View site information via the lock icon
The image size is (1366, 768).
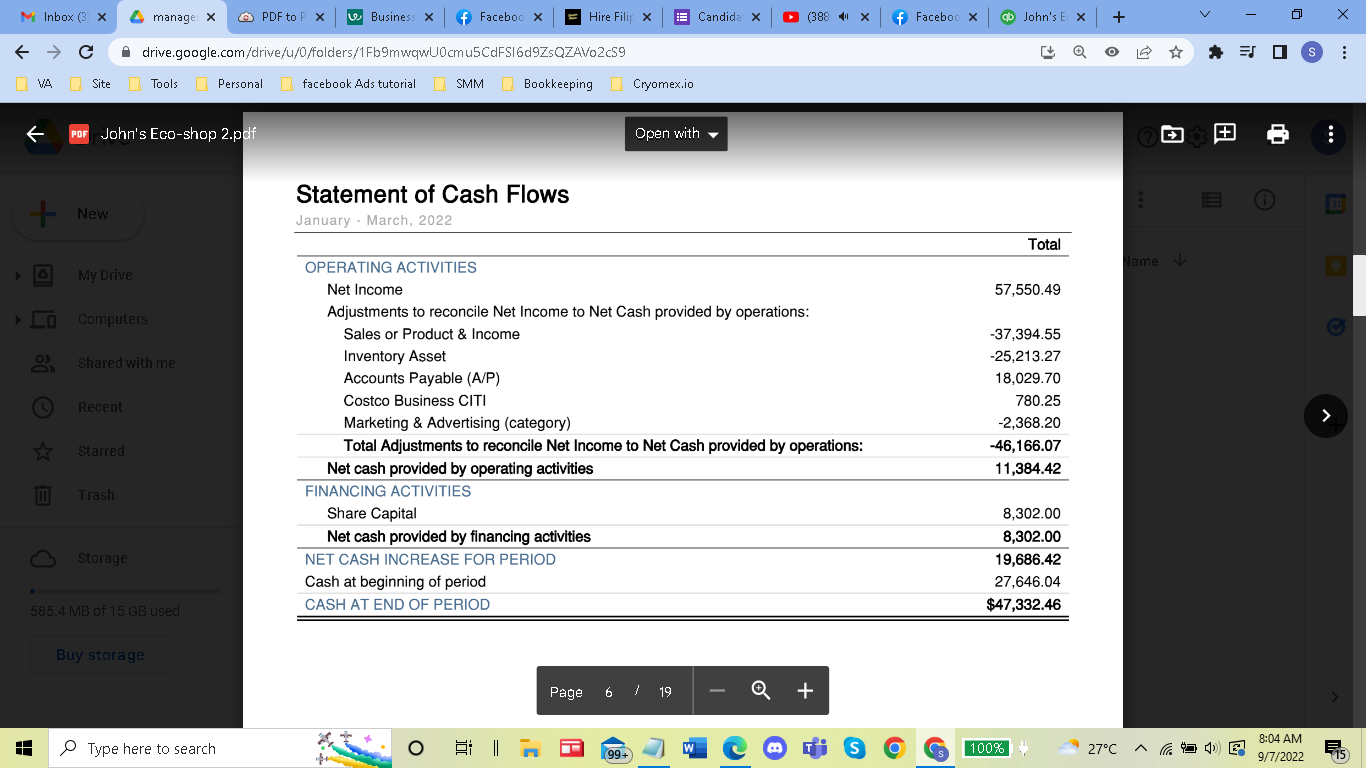click(126, 52)
